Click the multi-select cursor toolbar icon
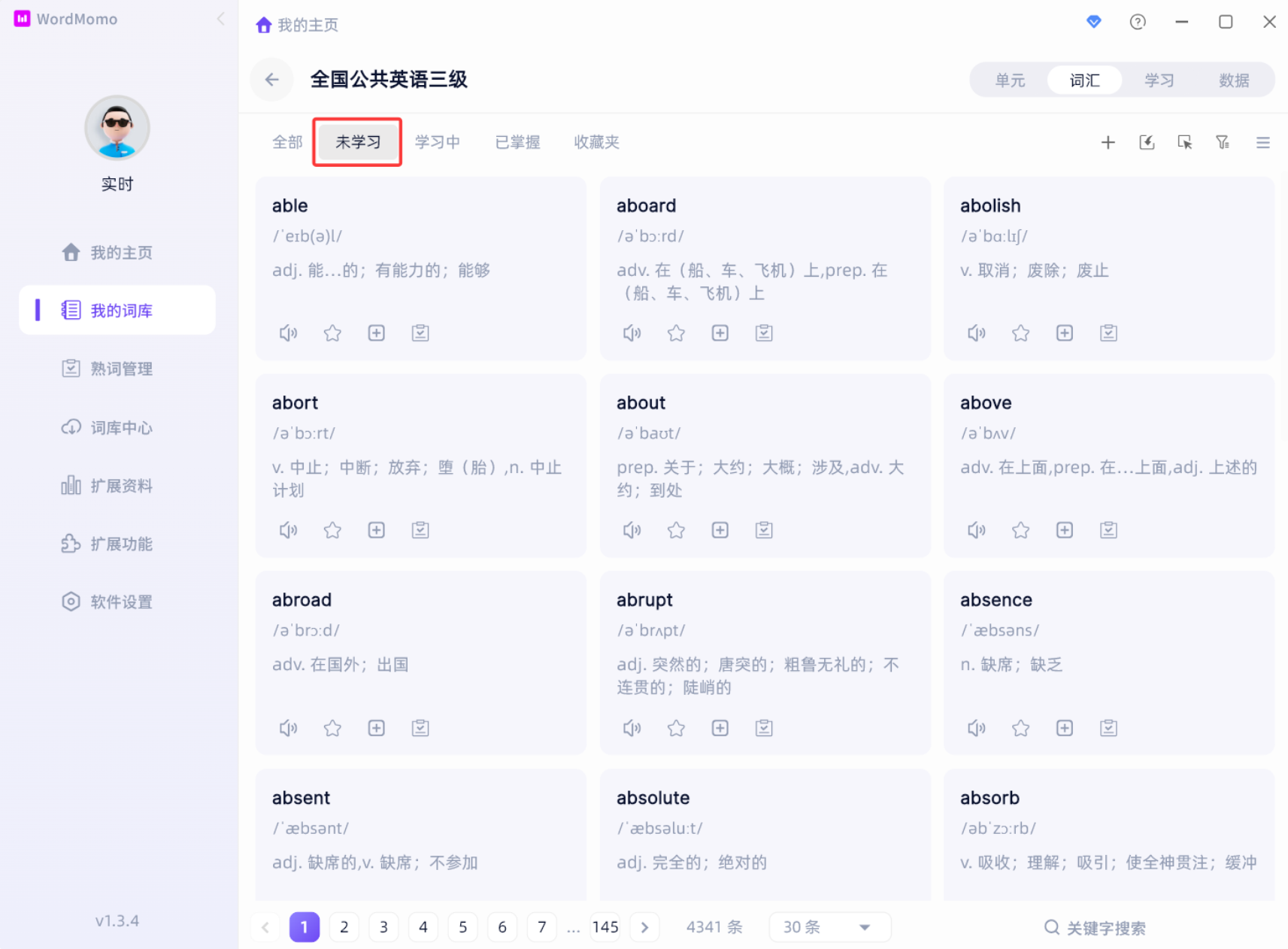1288x949 pixels. [1185, 142]
